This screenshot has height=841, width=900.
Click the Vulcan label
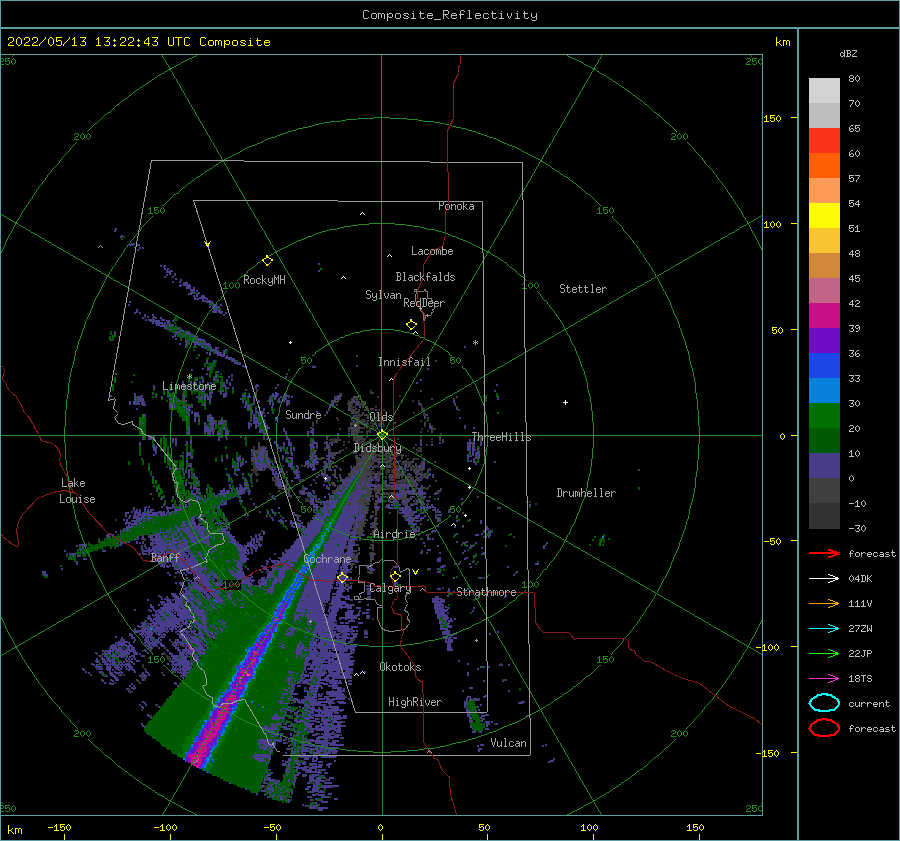pos(508,743)
